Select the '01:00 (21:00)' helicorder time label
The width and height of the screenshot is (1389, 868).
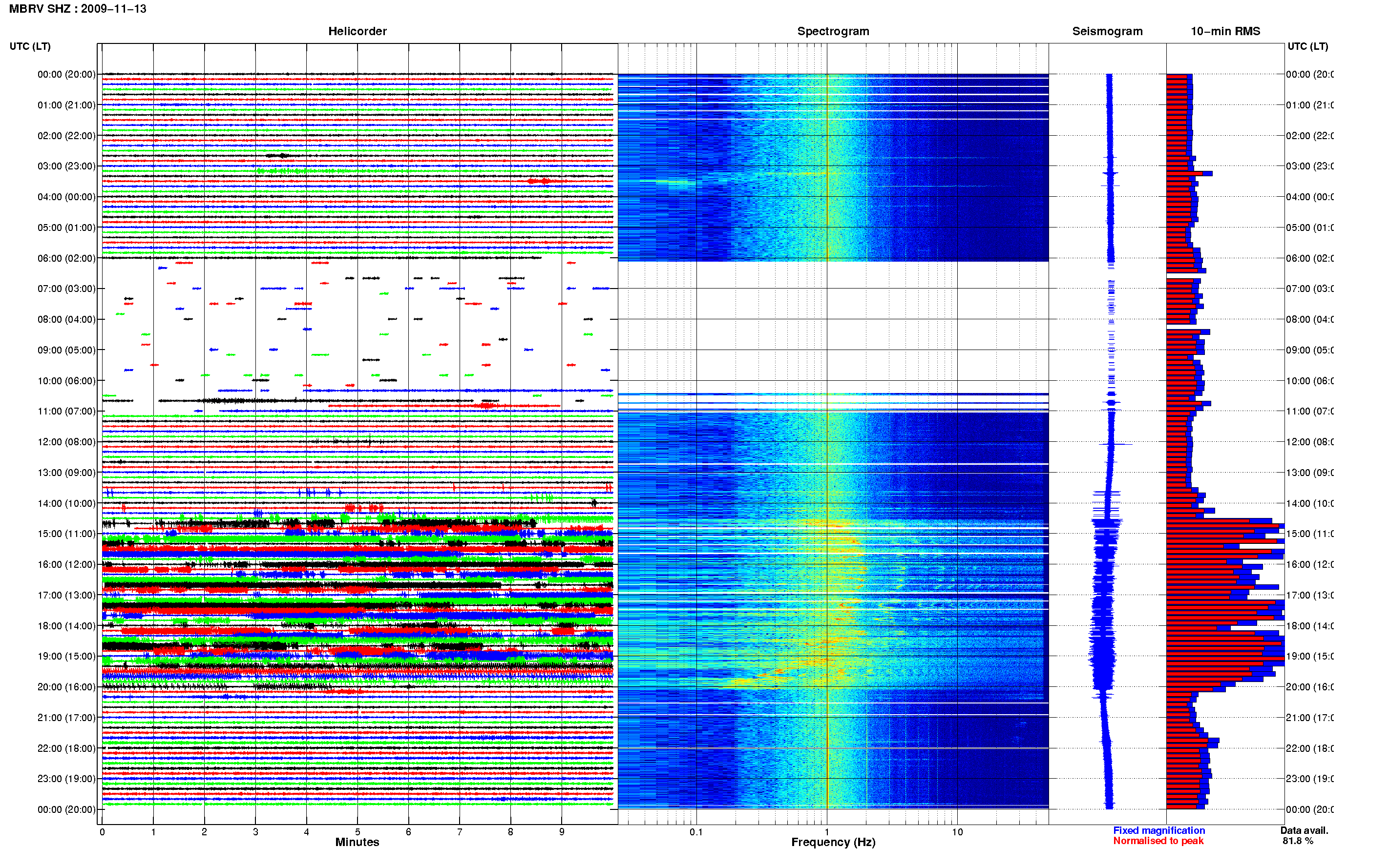pyautogui.click(x=66, y=105)
